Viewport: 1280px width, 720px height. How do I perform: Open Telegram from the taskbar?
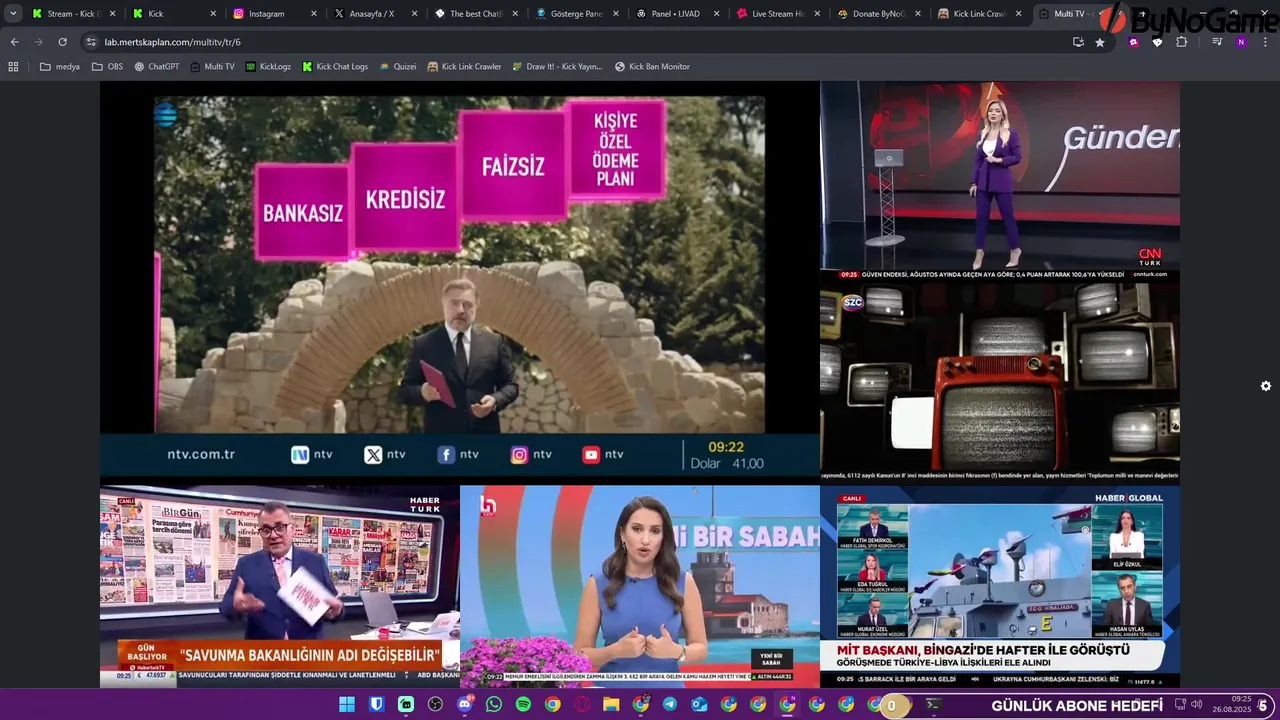670,705
